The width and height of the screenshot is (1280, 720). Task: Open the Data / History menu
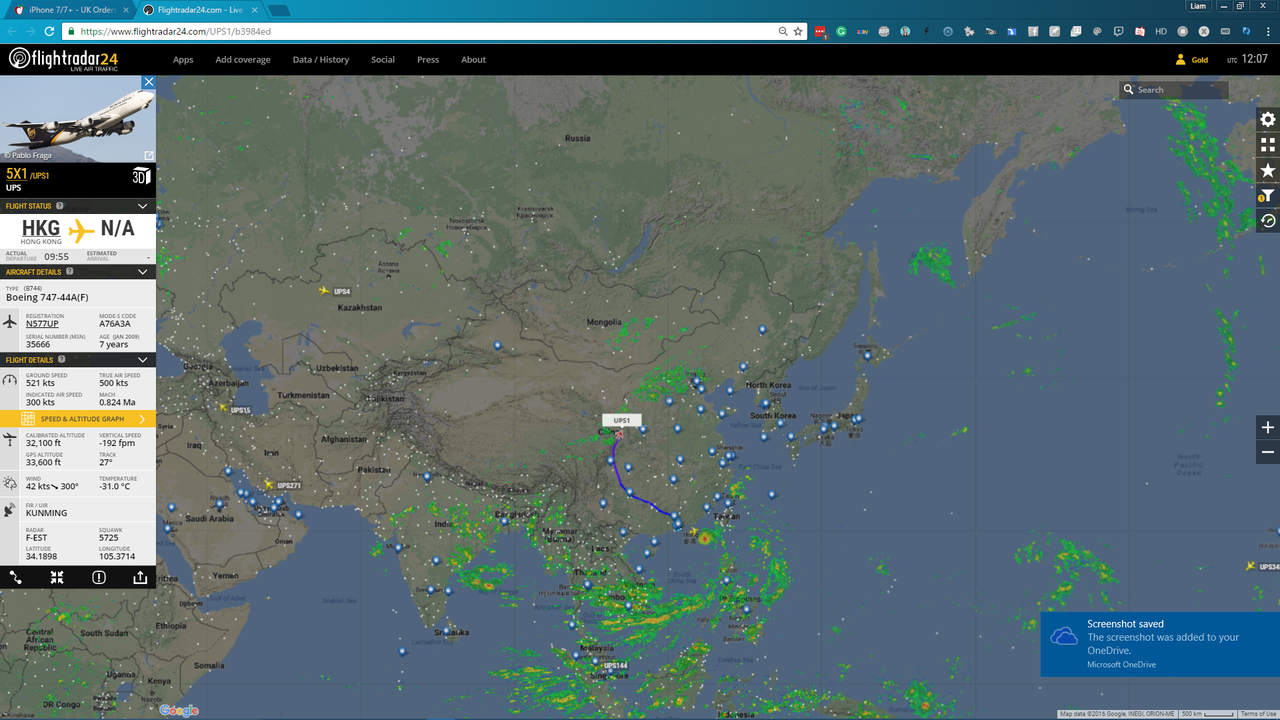click(x=321, y=60)
